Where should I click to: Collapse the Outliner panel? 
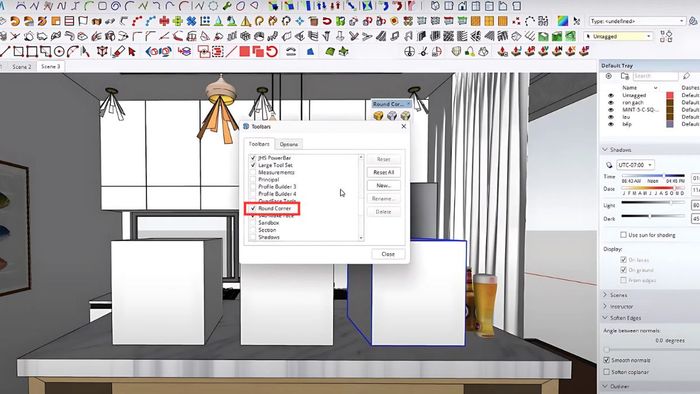605,386
